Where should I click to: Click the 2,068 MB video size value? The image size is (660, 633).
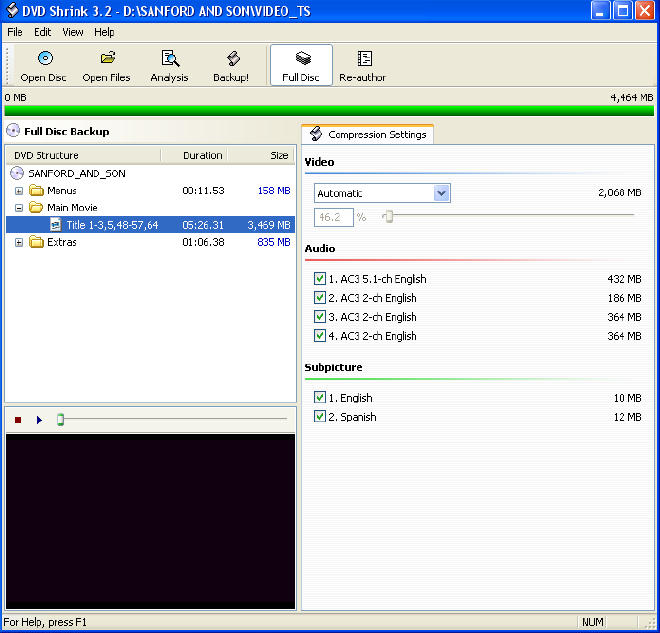[x=620, y=193]
